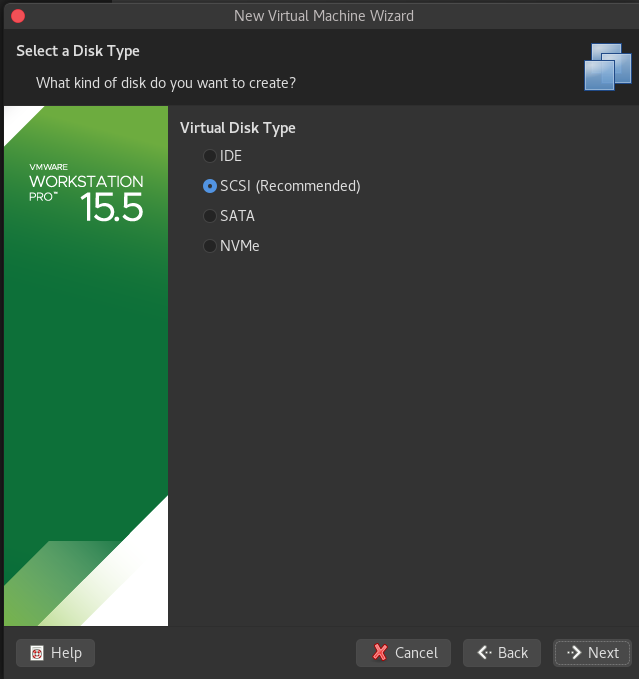The width and height of the screenshot is (639, 679).
Task: Cancel the New Virtual Machine Wizard
Action: 403,653
